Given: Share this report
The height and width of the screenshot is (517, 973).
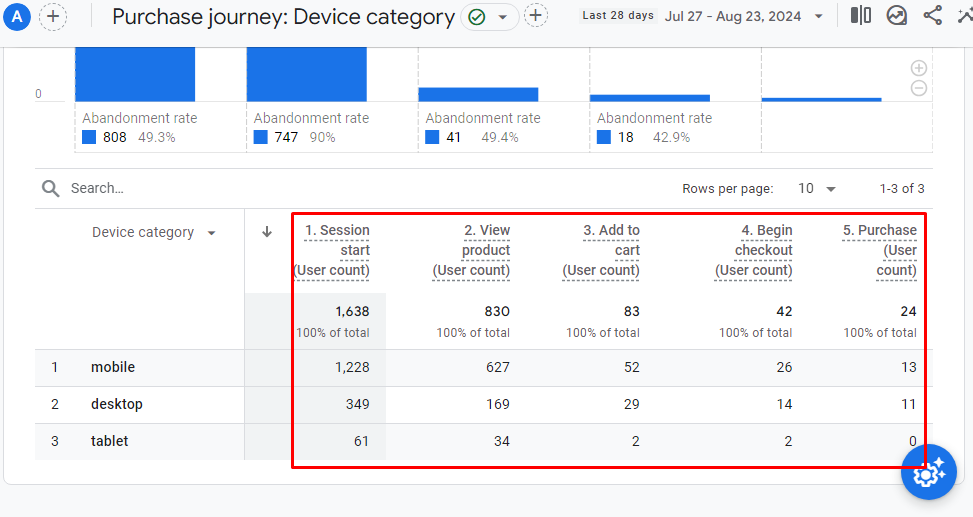Looking at the screenshot, I should pos(932,15).
